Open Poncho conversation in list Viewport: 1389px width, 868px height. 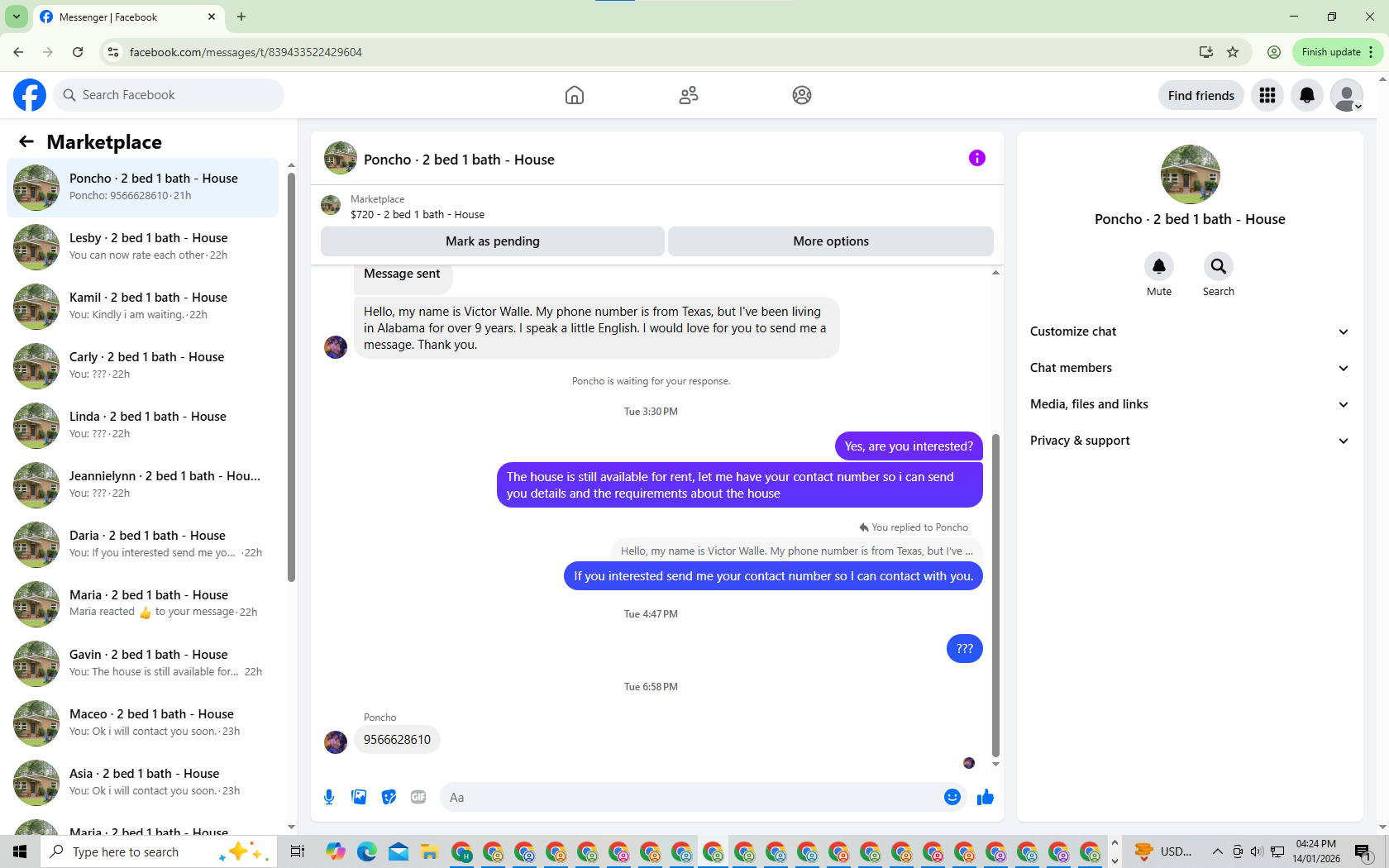143,188
